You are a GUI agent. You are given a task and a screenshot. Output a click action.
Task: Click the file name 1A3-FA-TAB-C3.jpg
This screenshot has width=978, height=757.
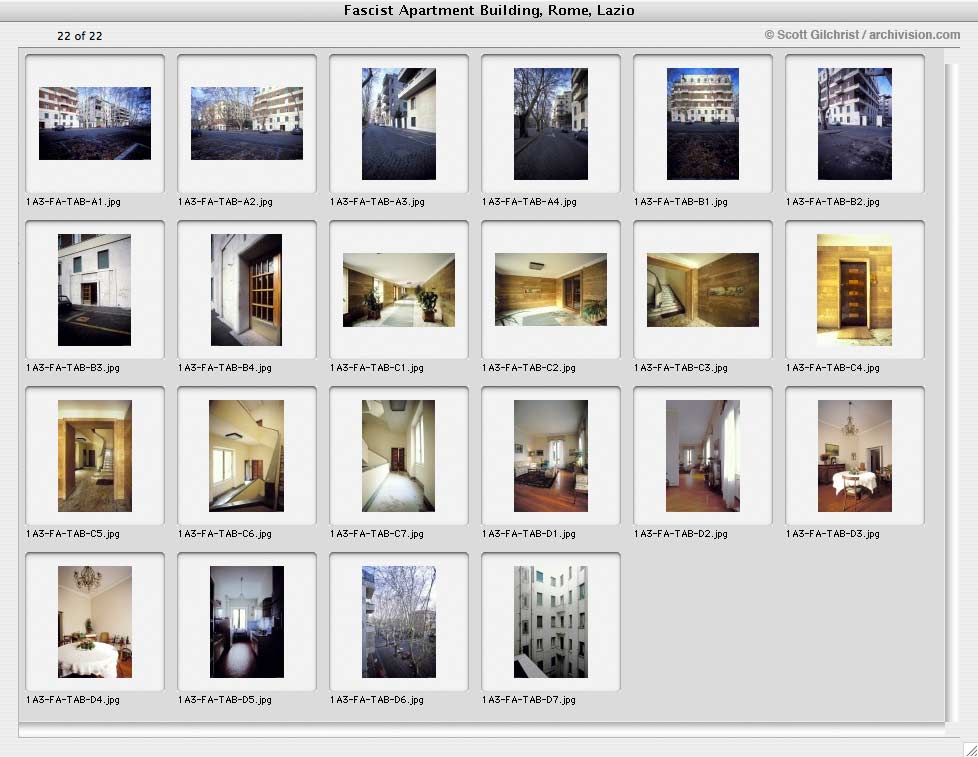click(681, 368)
